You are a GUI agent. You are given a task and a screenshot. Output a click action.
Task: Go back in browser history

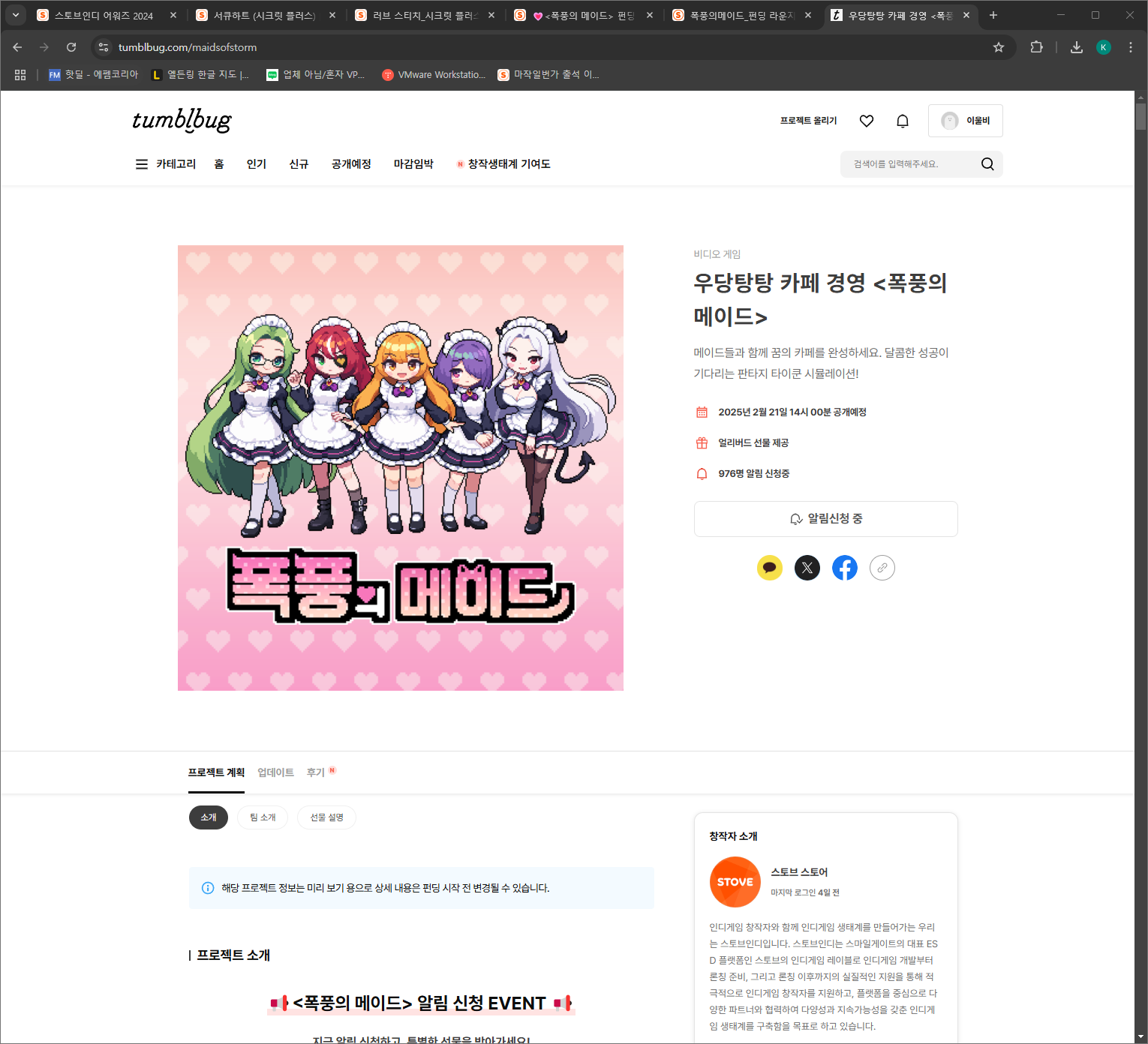[x=17, y=47]
